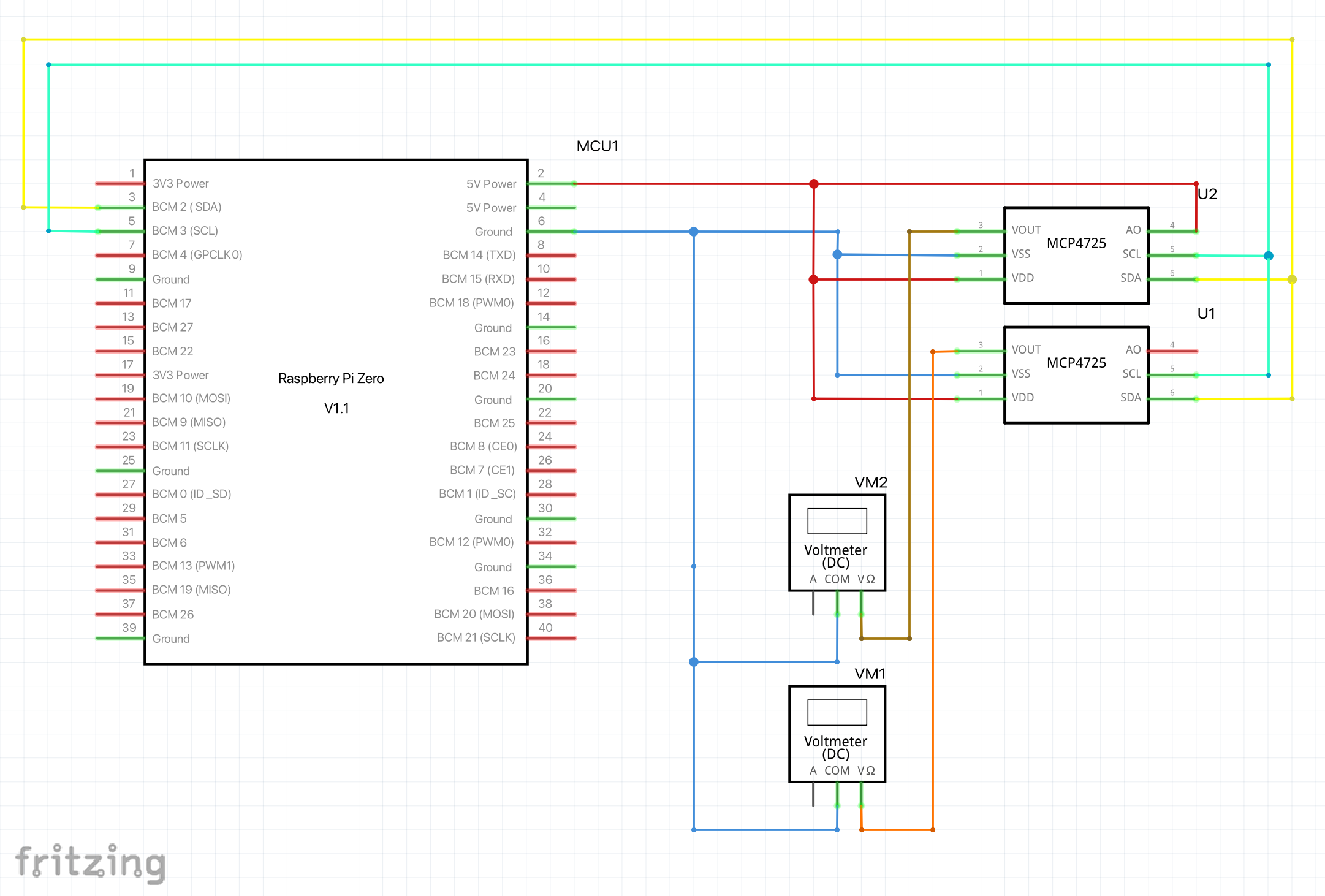Click the BCM 0 (ID_SD) pin label
The height and width of the screenshot is (896, 1325).
point(191,494)
